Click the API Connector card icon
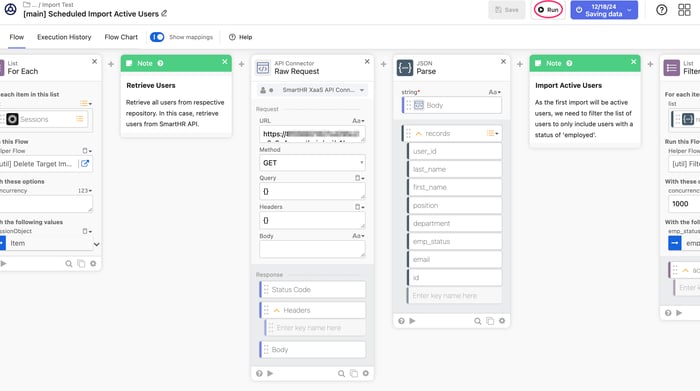This screenshot has height=391, width=700. coord(263,68)
